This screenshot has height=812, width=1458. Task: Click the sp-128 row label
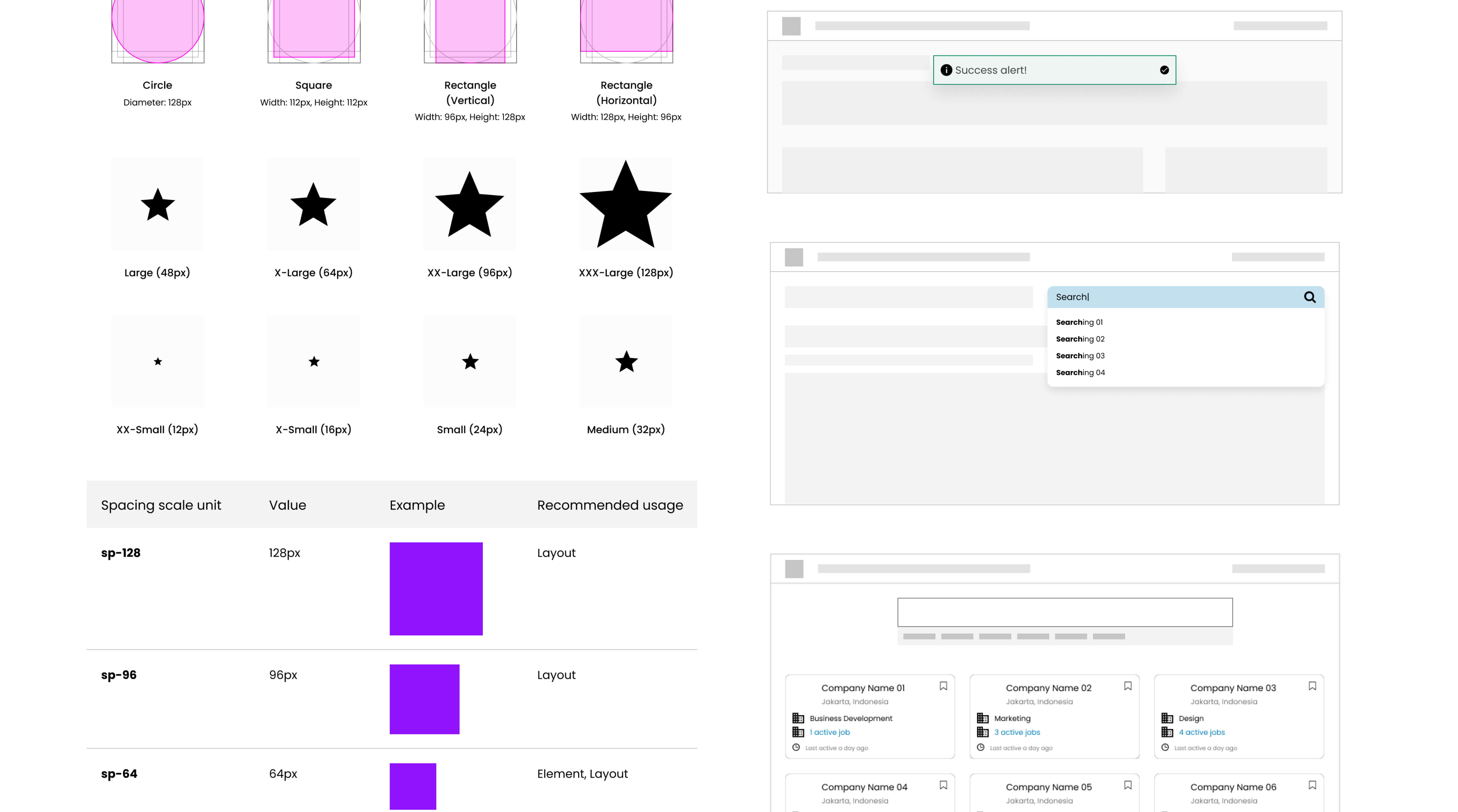click(x=120, y=553)
